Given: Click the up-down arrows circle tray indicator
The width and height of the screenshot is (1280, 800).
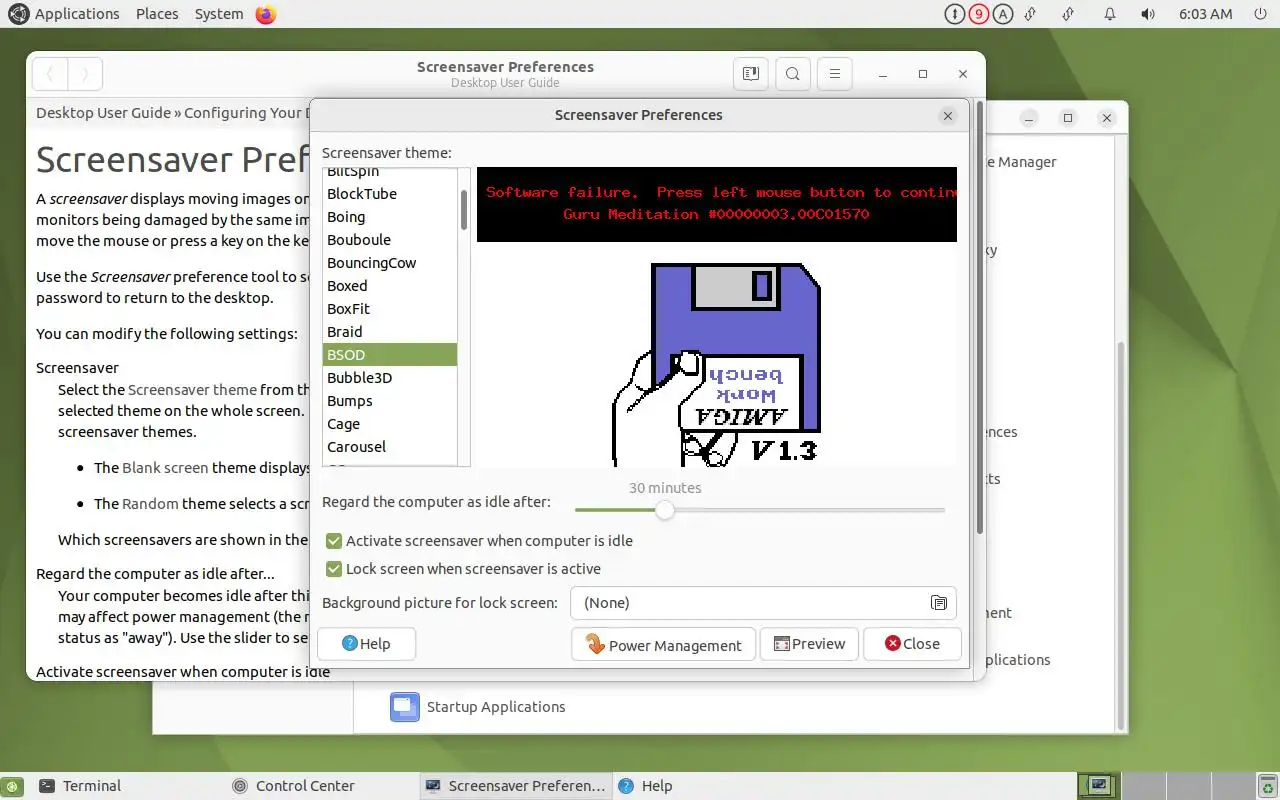Looking at the screenshot, I should [x=955, y=14].
